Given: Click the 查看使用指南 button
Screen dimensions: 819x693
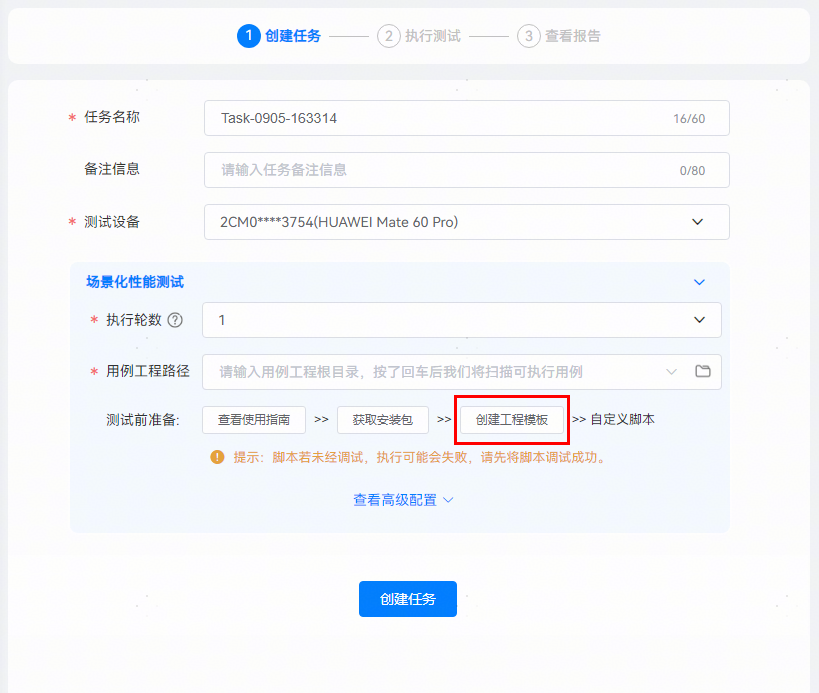Looking at the screenshot, I should click(254, 420).
